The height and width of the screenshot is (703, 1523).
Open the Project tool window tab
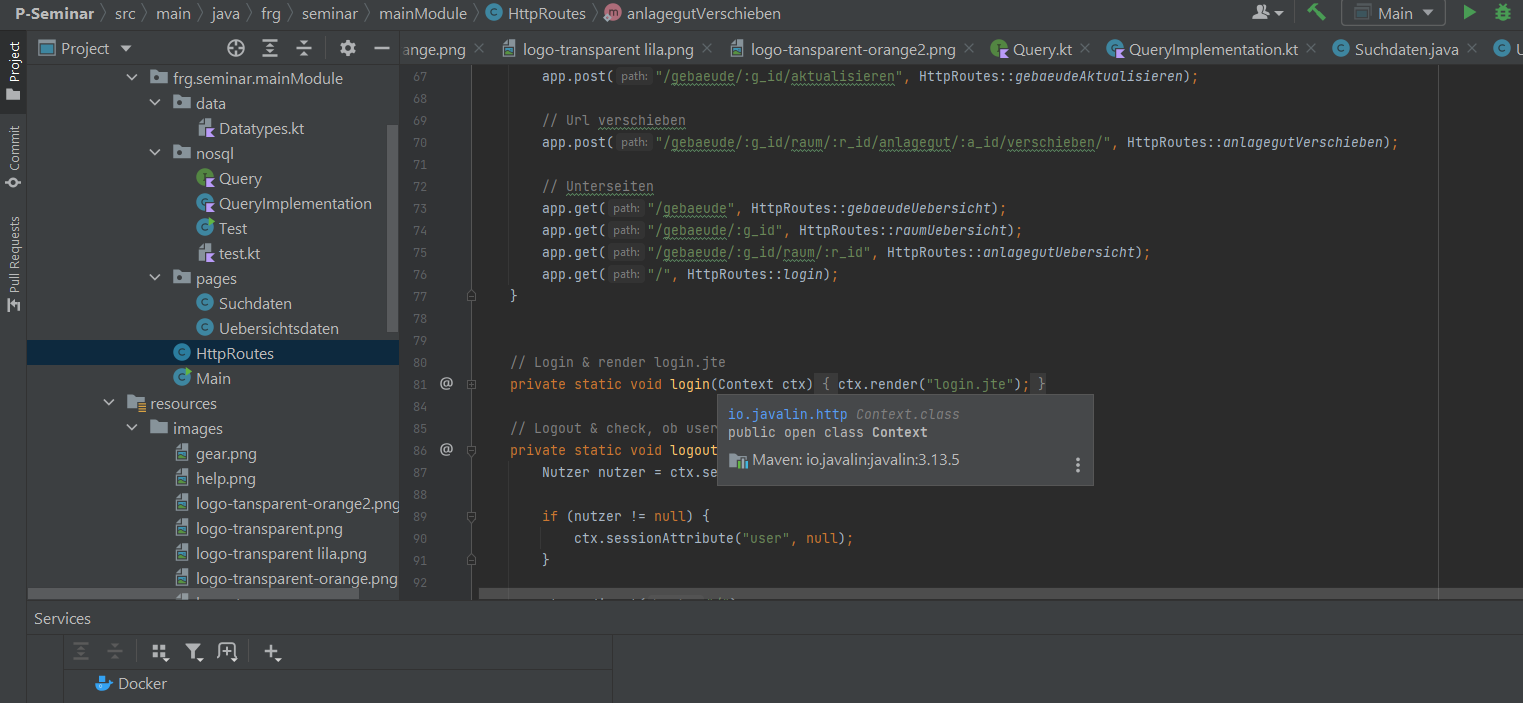click(x=13, y=70)
